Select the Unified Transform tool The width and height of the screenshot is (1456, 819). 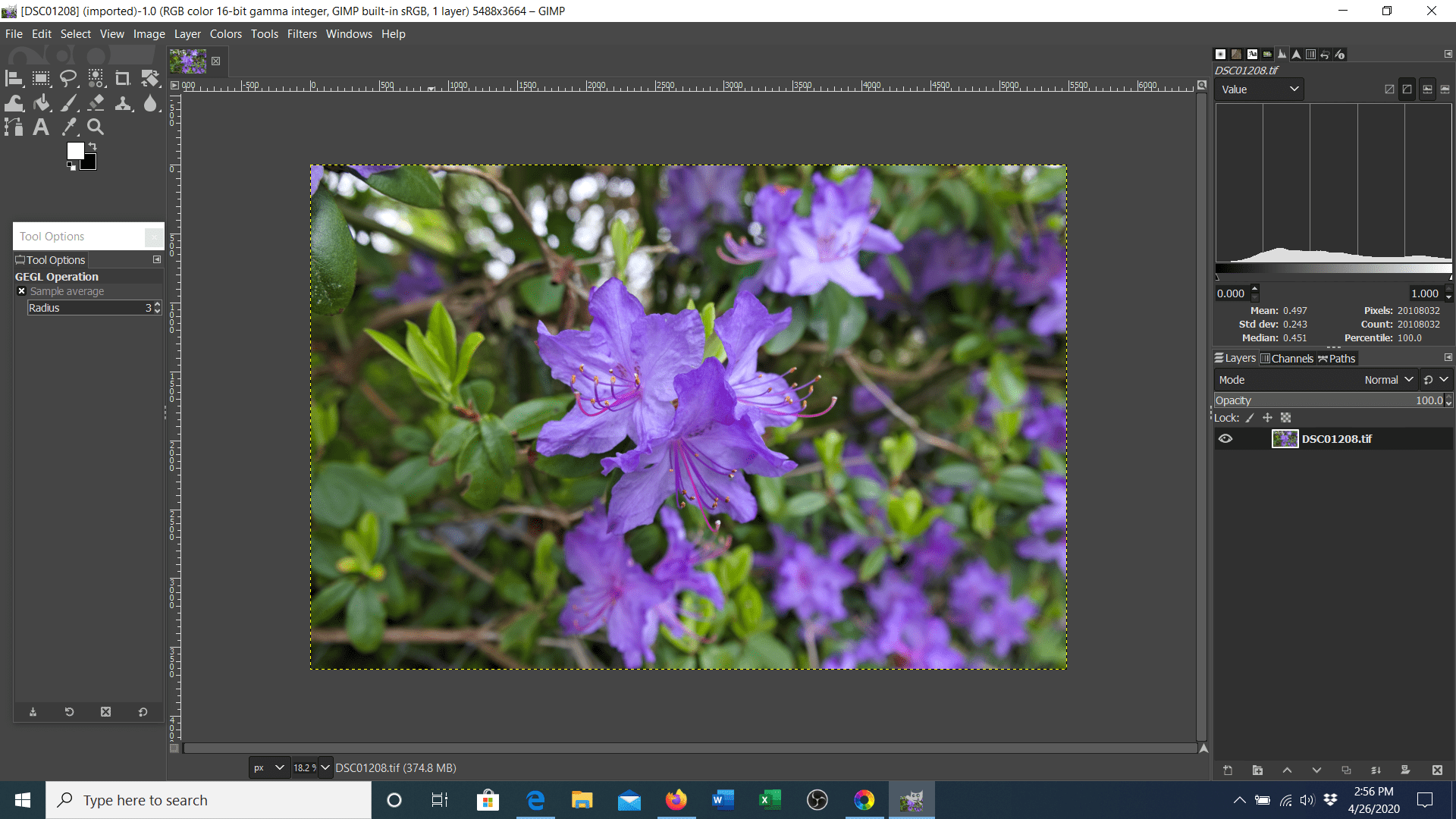[x=150, y=78]
